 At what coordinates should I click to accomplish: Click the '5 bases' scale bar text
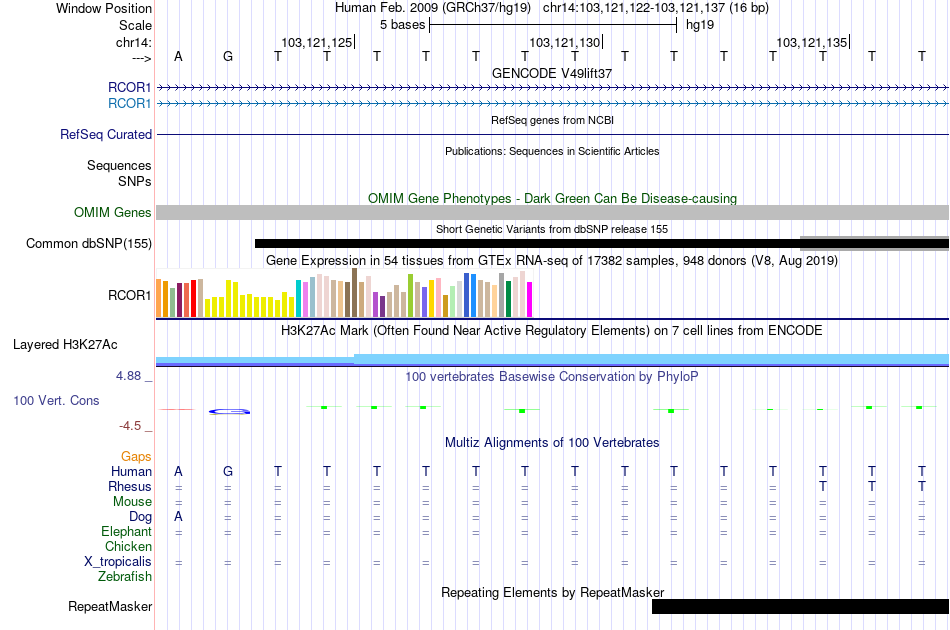pyautogui.click(x=402, y=25)
